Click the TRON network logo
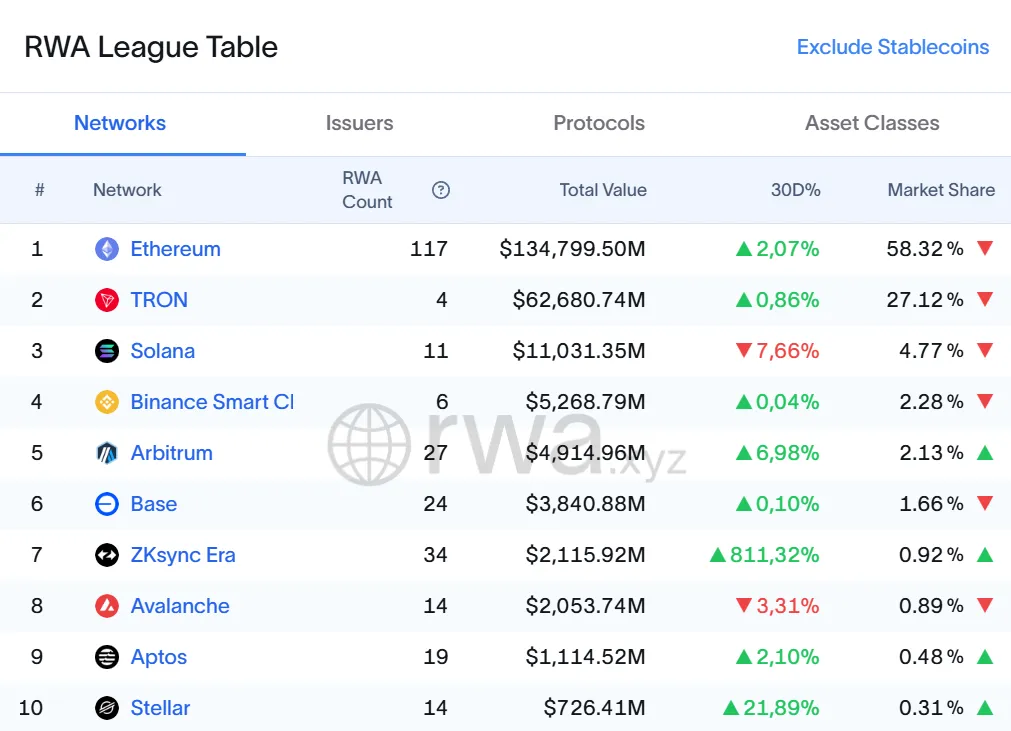This screenshot has height=731, width=1011. (x=106, y=300)
